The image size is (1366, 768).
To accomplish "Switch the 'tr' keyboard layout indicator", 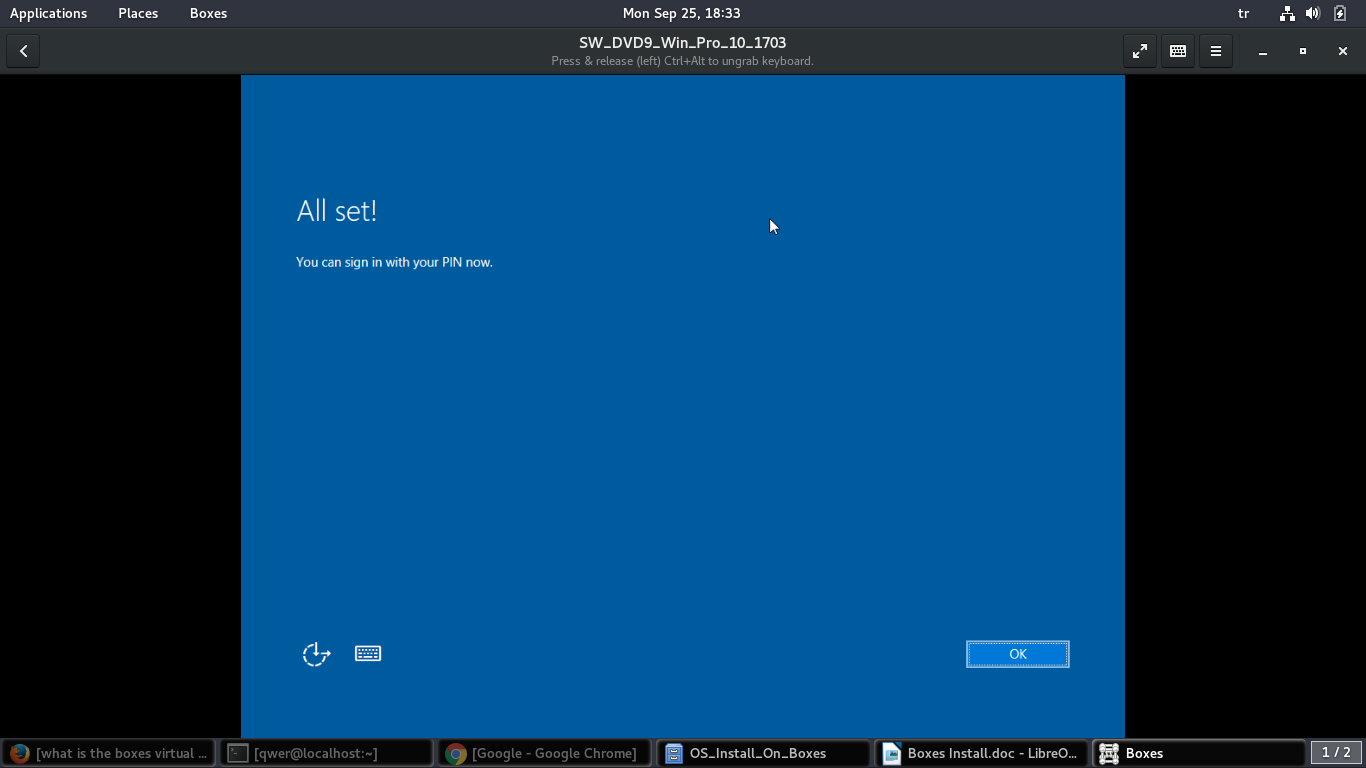I will click(1243, 13).
